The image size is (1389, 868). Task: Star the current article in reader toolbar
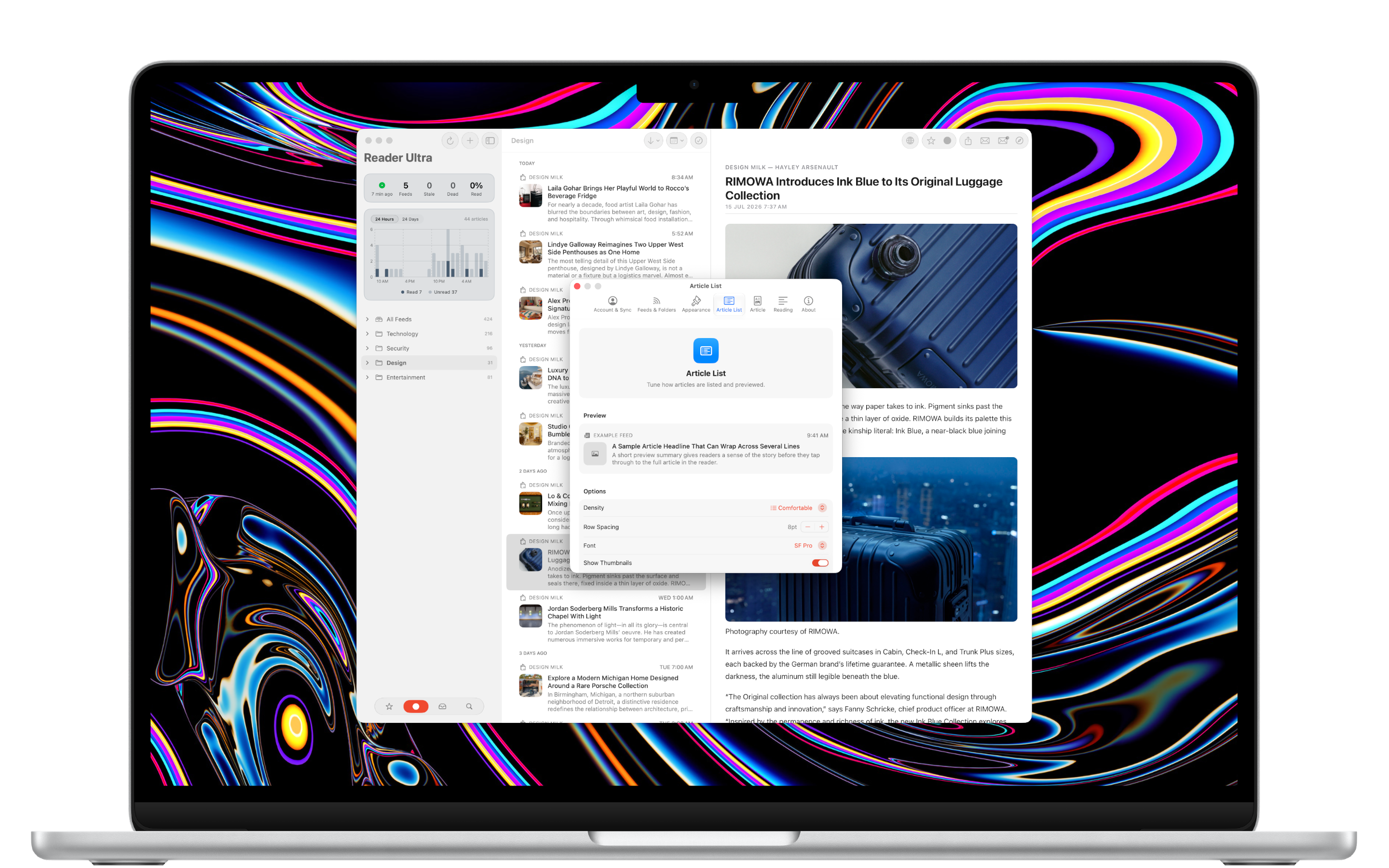(930, 141)
